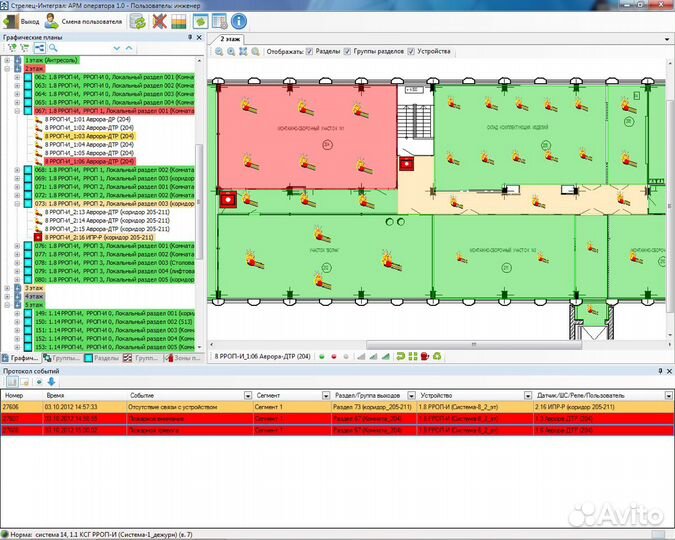
Task: Switch to the Разделы bottom tab
Action: point(102,357)
